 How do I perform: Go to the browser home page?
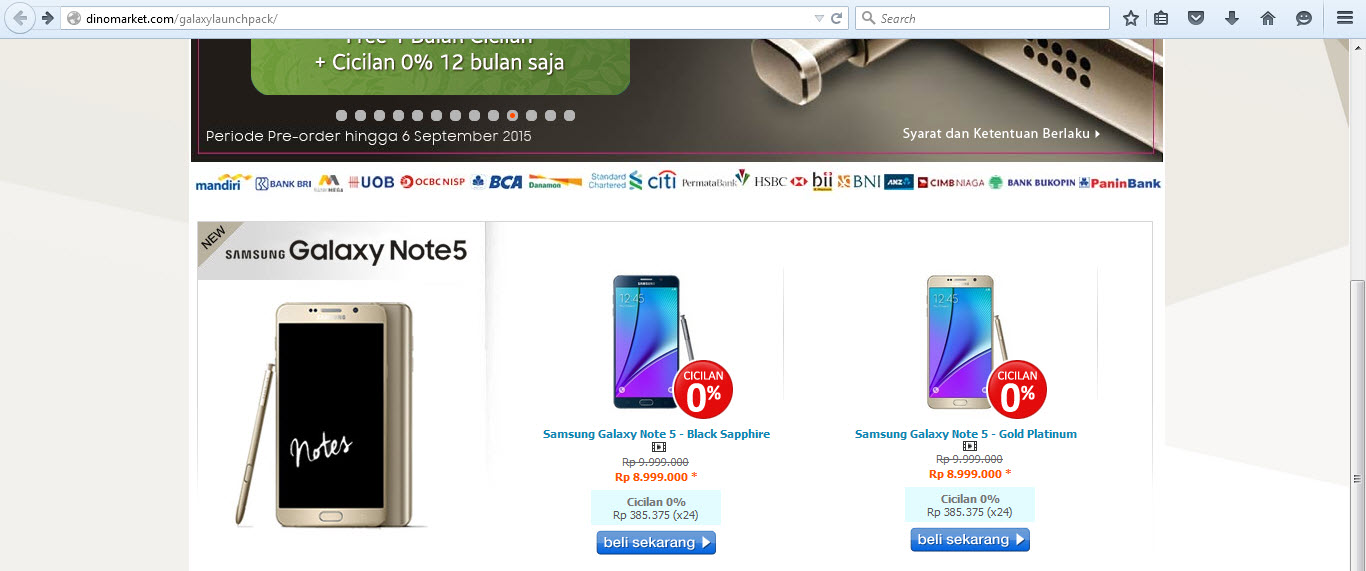tap(1268, 18)
